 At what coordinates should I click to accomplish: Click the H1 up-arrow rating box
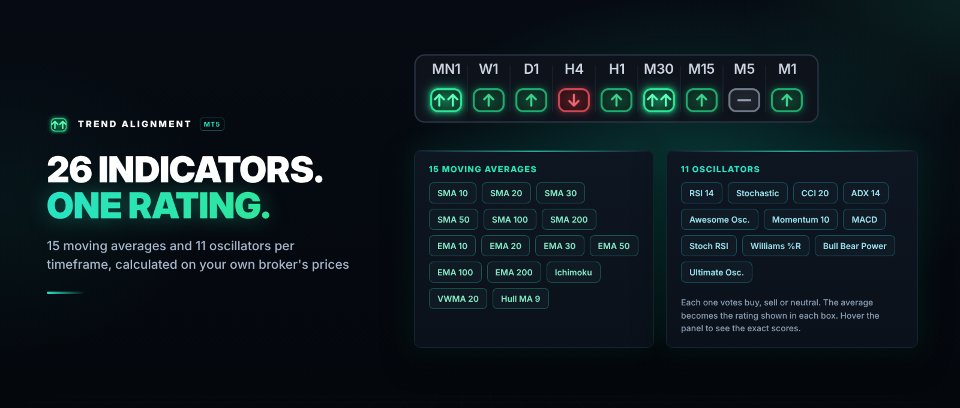coord(617,100)
